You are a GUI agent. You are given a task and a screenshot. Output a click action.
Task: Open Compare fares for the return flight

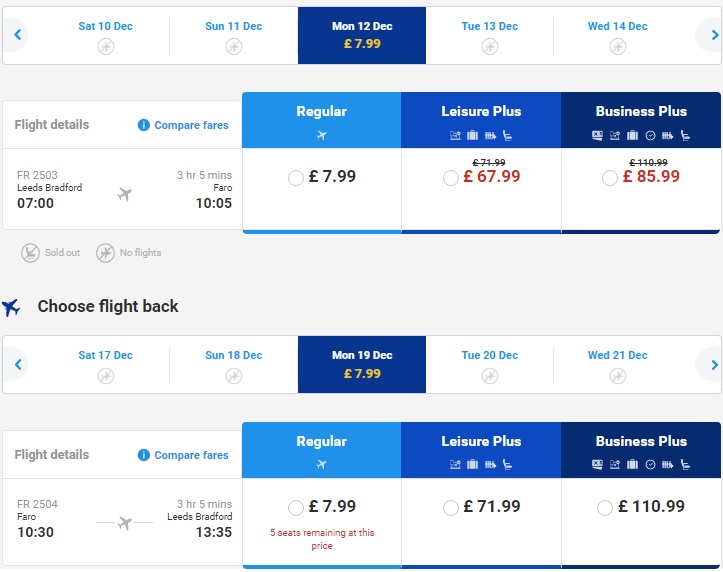point(191,455)
